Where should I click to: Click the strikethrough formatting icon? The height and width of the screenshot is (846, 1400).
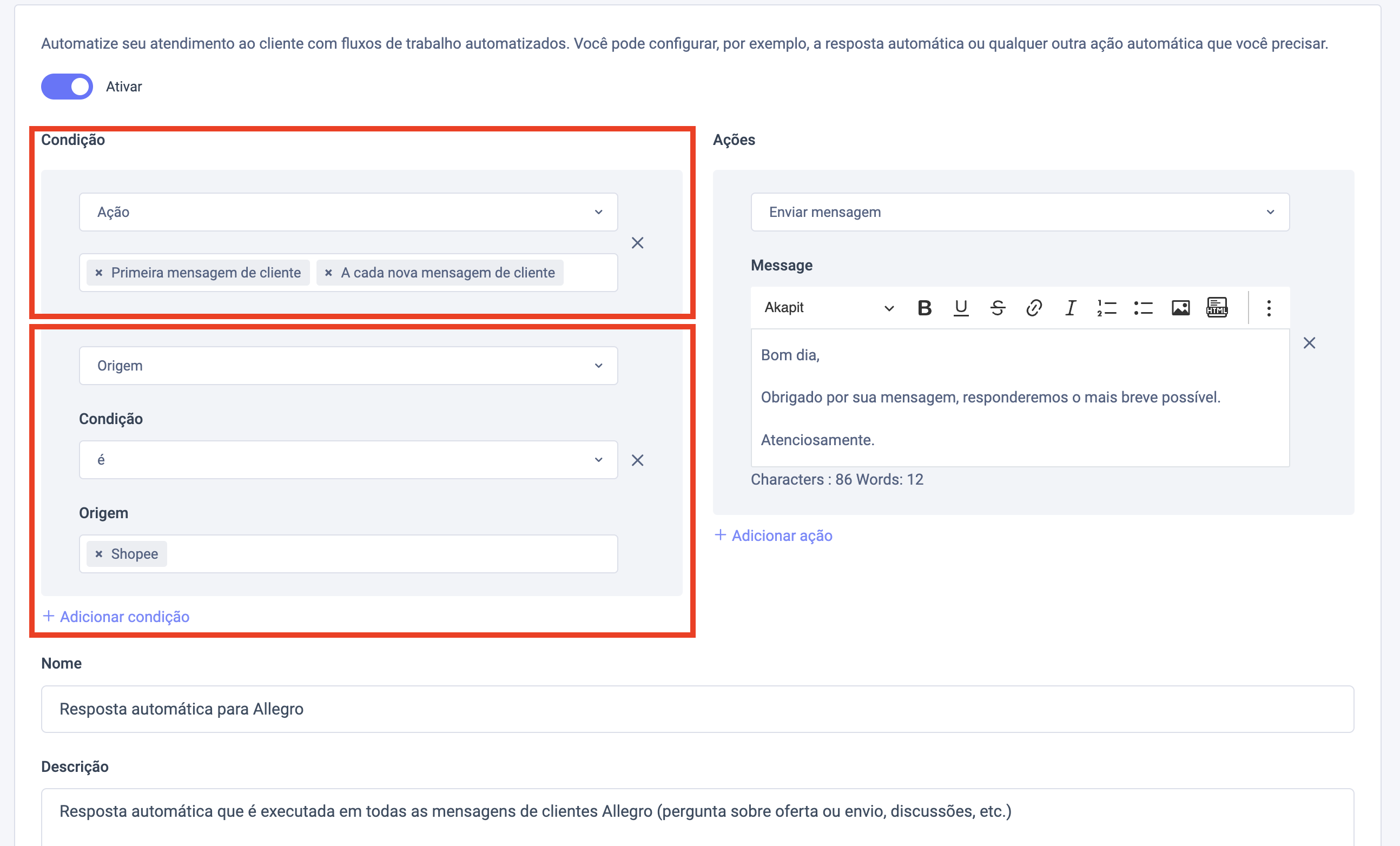(x=998, y=307)
